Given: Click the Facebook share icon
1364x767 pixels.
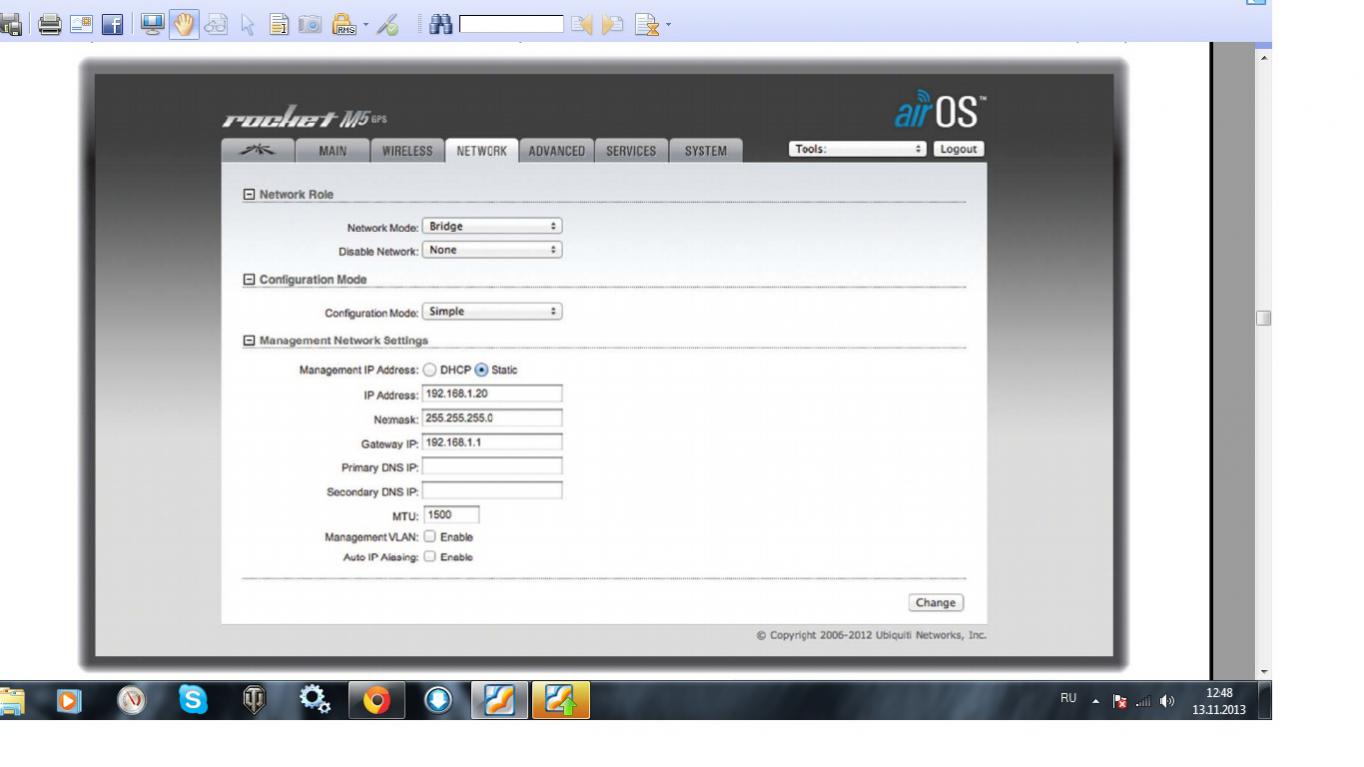Looking at the screenshot, I should click(112, 23).
